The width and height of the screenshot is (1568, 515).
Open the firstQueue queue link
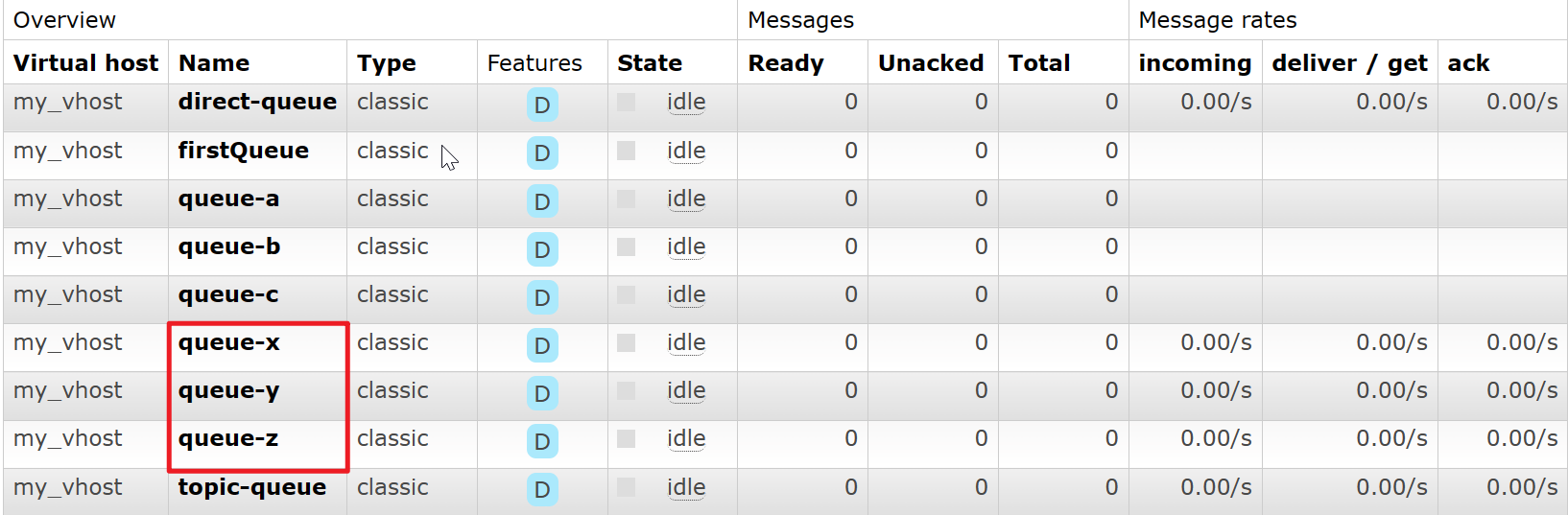click(x=244, y=151)
